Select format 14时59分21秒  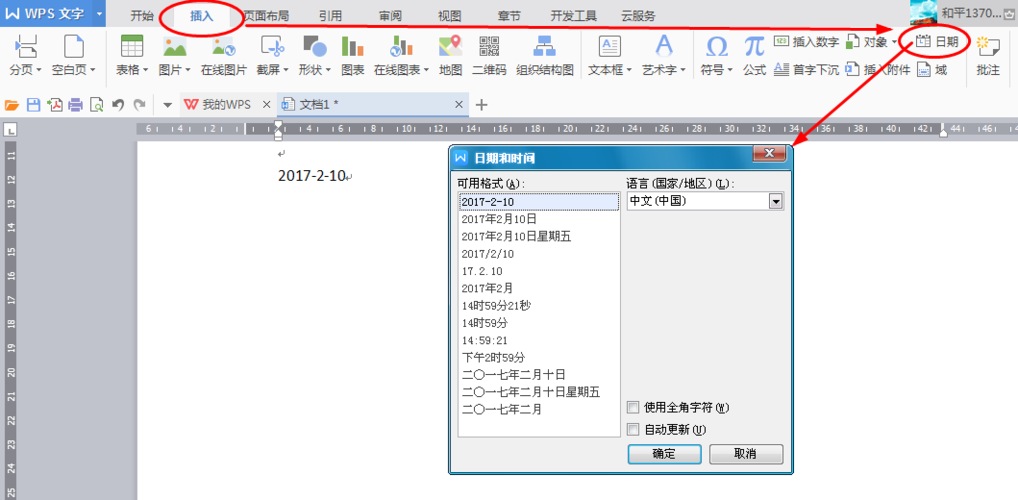[539, 305]
